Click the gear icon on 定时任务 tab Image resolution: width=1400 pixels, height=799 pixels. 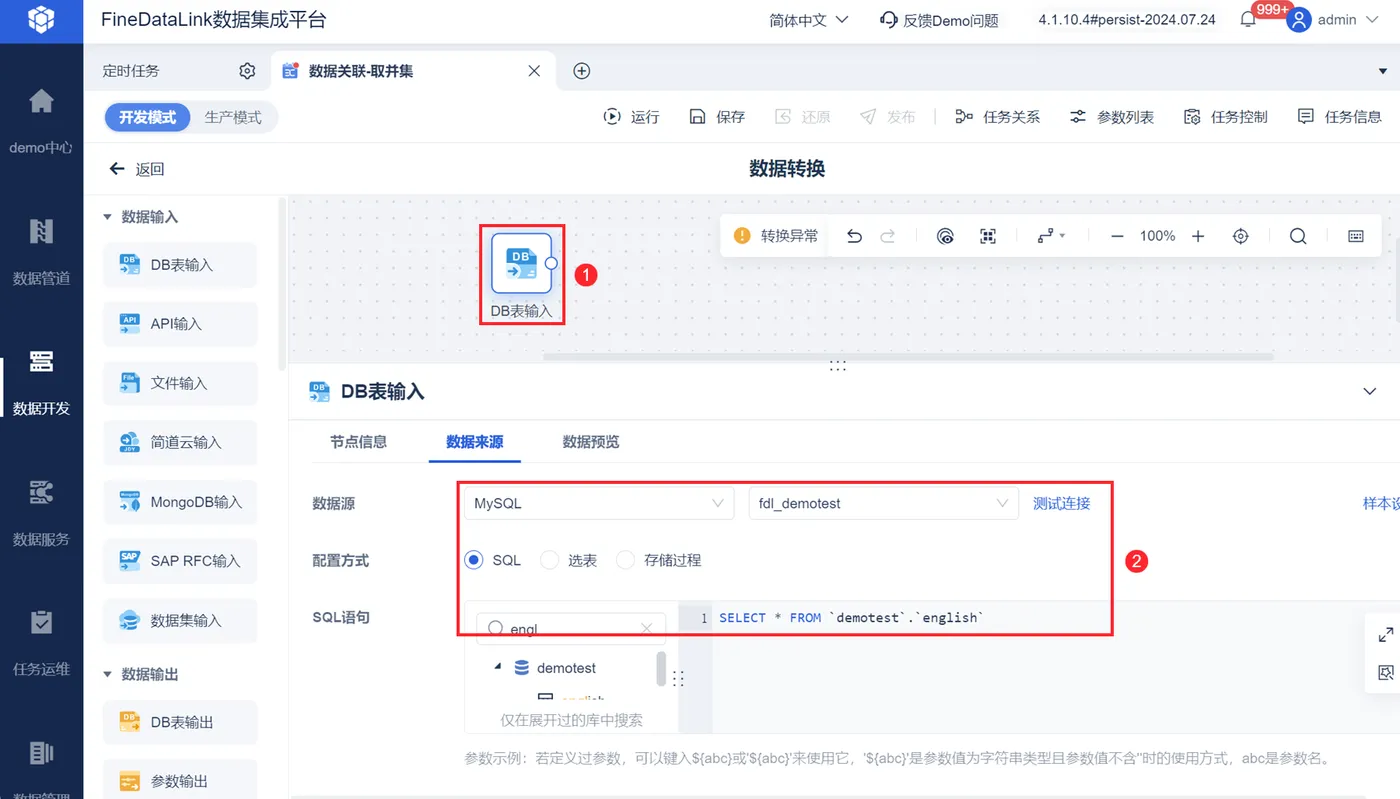[247, 71]
